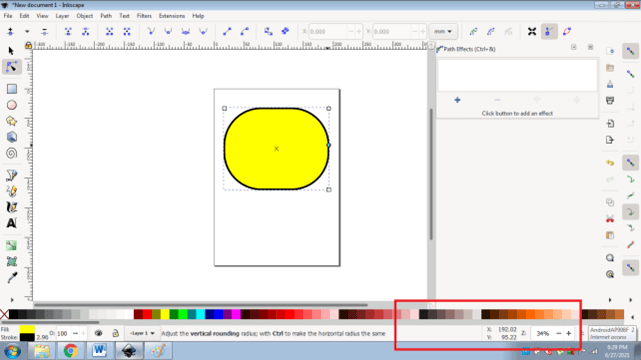This screenshot has height=360, width=641.
Task: Click the yellow Fill indicator
Action: click(x=27, y=329)
